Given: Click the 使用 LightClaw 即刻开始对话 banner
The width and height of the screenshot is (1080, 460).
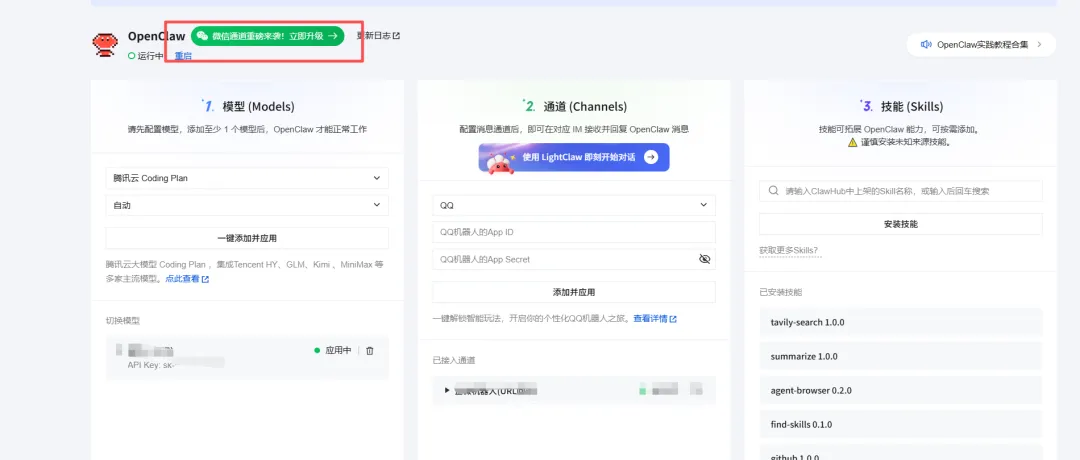Looking at the screenshot, I should coord(574,158).
